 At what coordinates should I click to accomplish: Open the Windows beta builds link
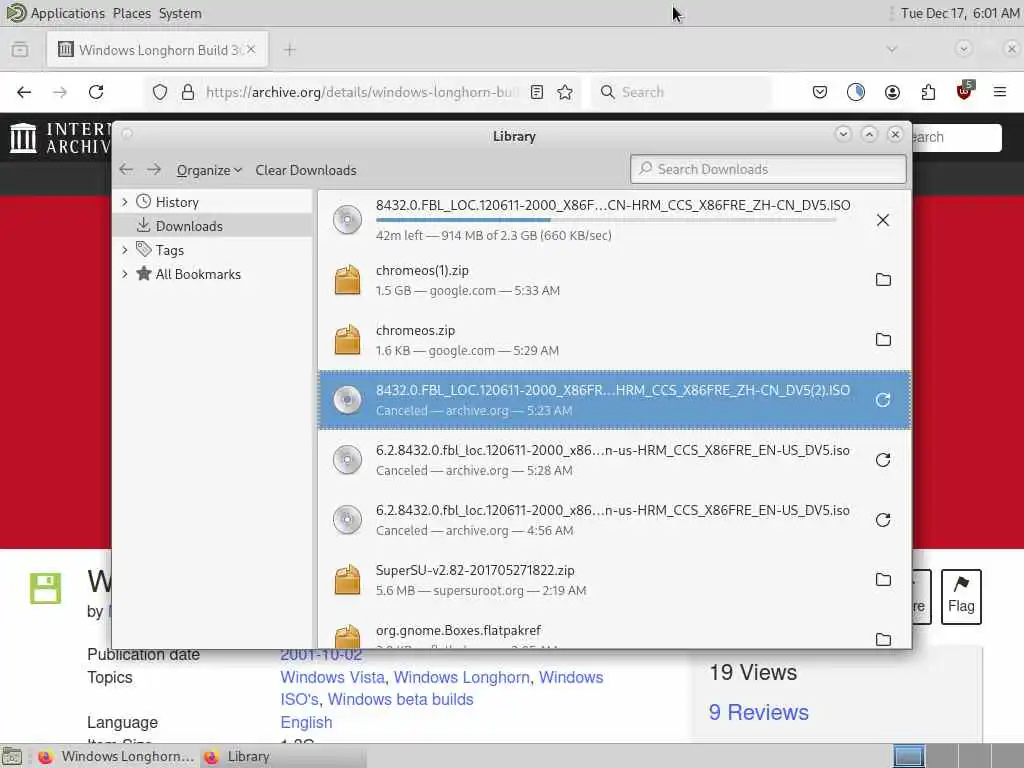[400, 699]
